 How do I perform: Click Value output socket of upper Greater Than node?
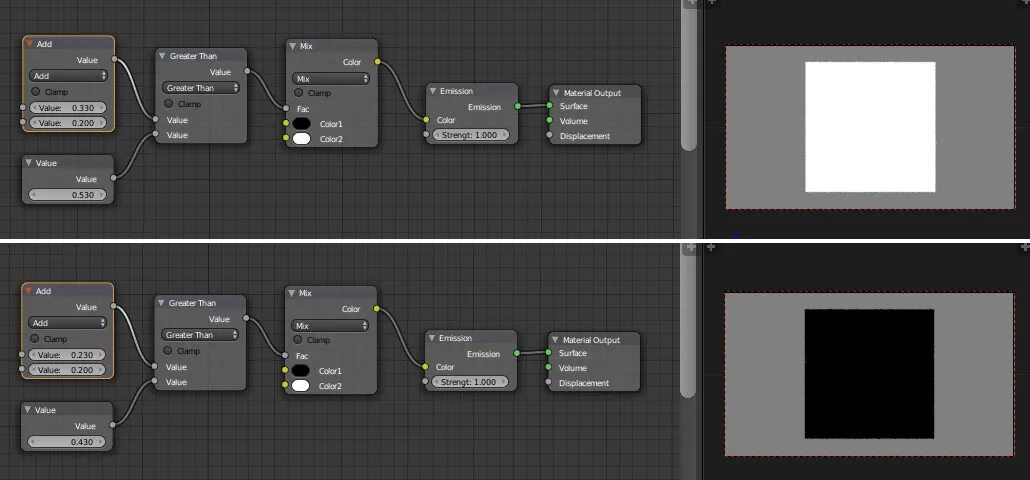click(247, 71)
